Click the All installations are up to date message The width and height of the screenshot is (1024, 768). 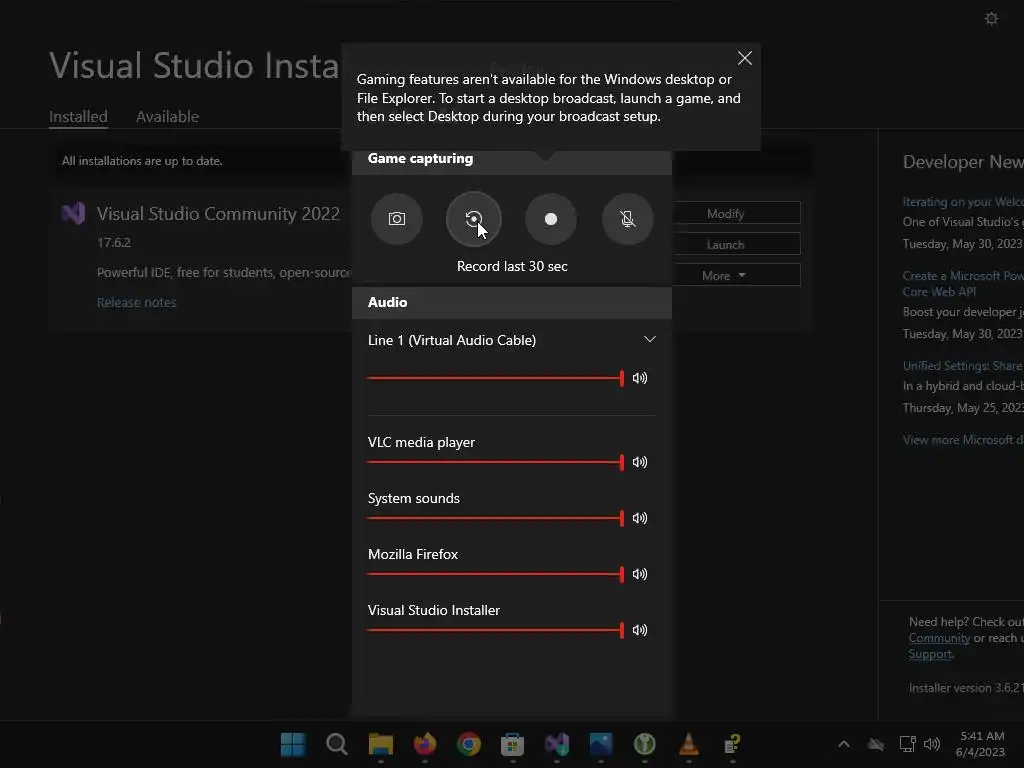tap(142, 161)
